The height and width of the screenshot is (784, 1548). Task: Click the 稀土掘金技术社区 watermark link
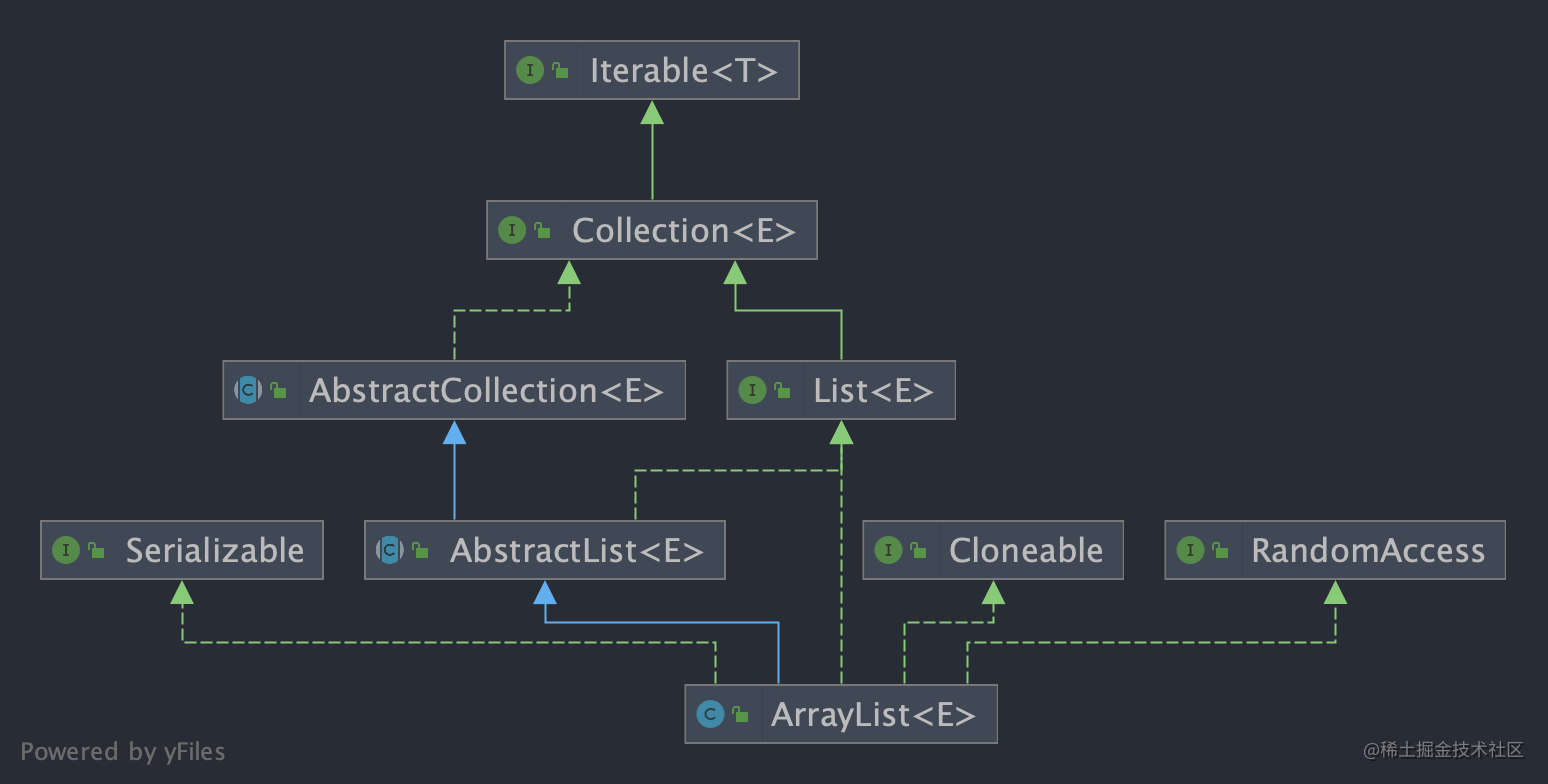click(1443, 748)
